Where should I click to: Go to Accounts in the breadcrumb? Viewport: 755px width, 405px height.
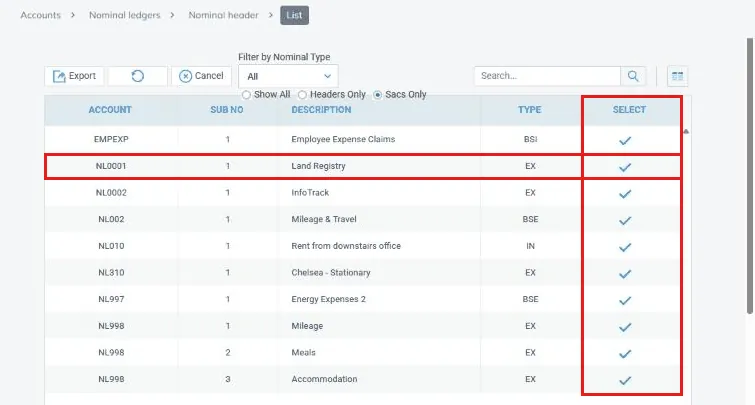point(40,15)
